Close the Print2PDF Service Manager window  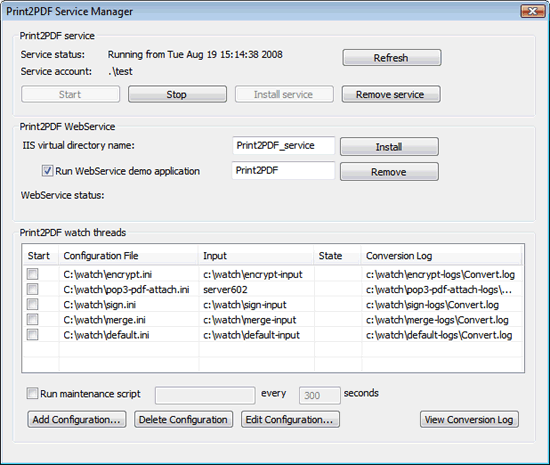tap(533, 11)
